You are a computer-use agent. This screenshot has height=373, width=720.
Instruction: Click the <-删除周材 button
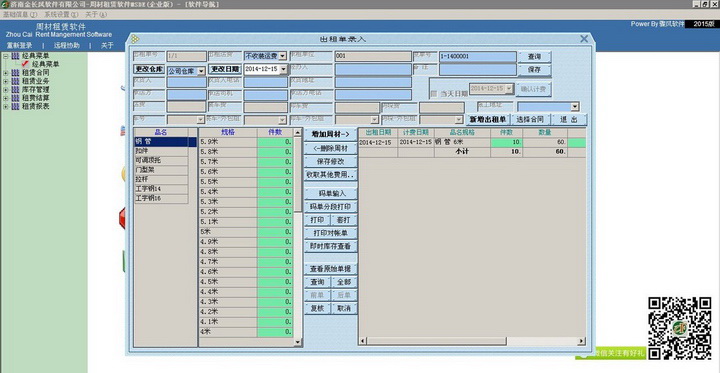pos(331,148)
